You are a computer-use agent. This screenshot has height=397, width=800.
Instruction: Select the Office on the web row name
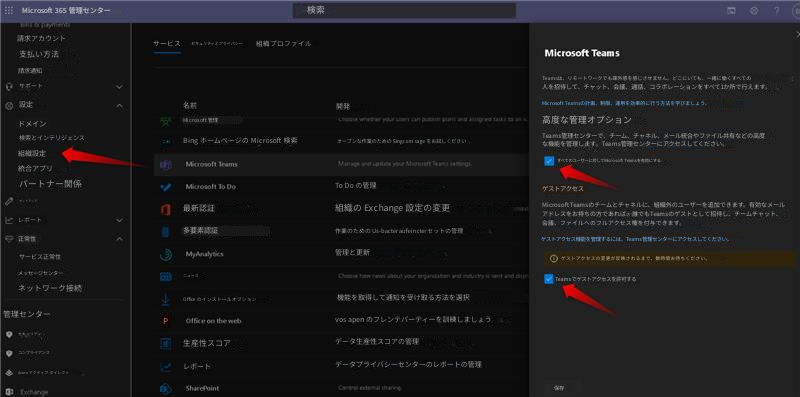(213, 321)
